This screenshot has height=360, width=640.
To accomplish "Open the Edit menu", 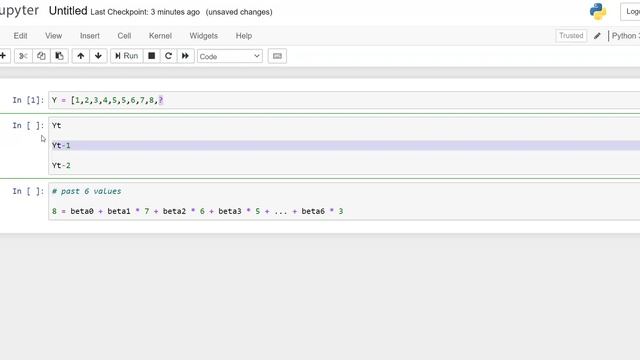I will (20, 36).
